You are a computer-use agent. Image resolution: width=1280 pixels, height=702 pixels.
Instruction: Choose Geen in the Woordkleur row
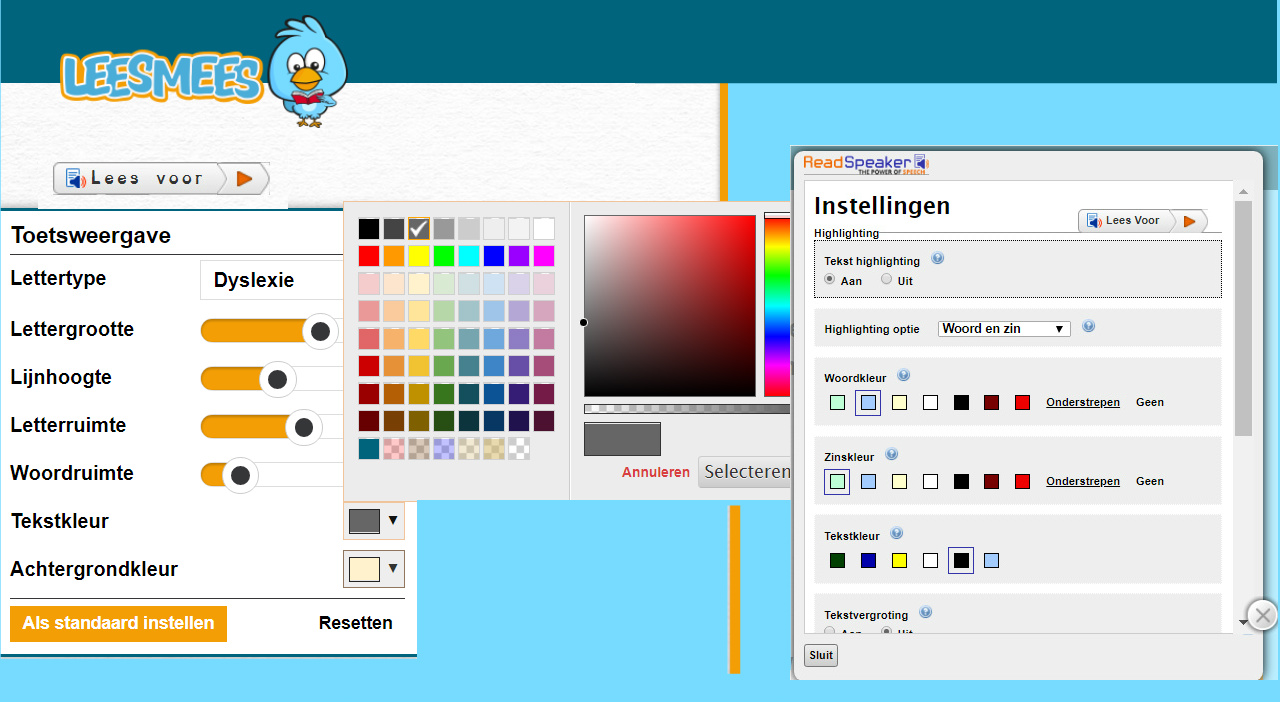tap(1150, 403)
